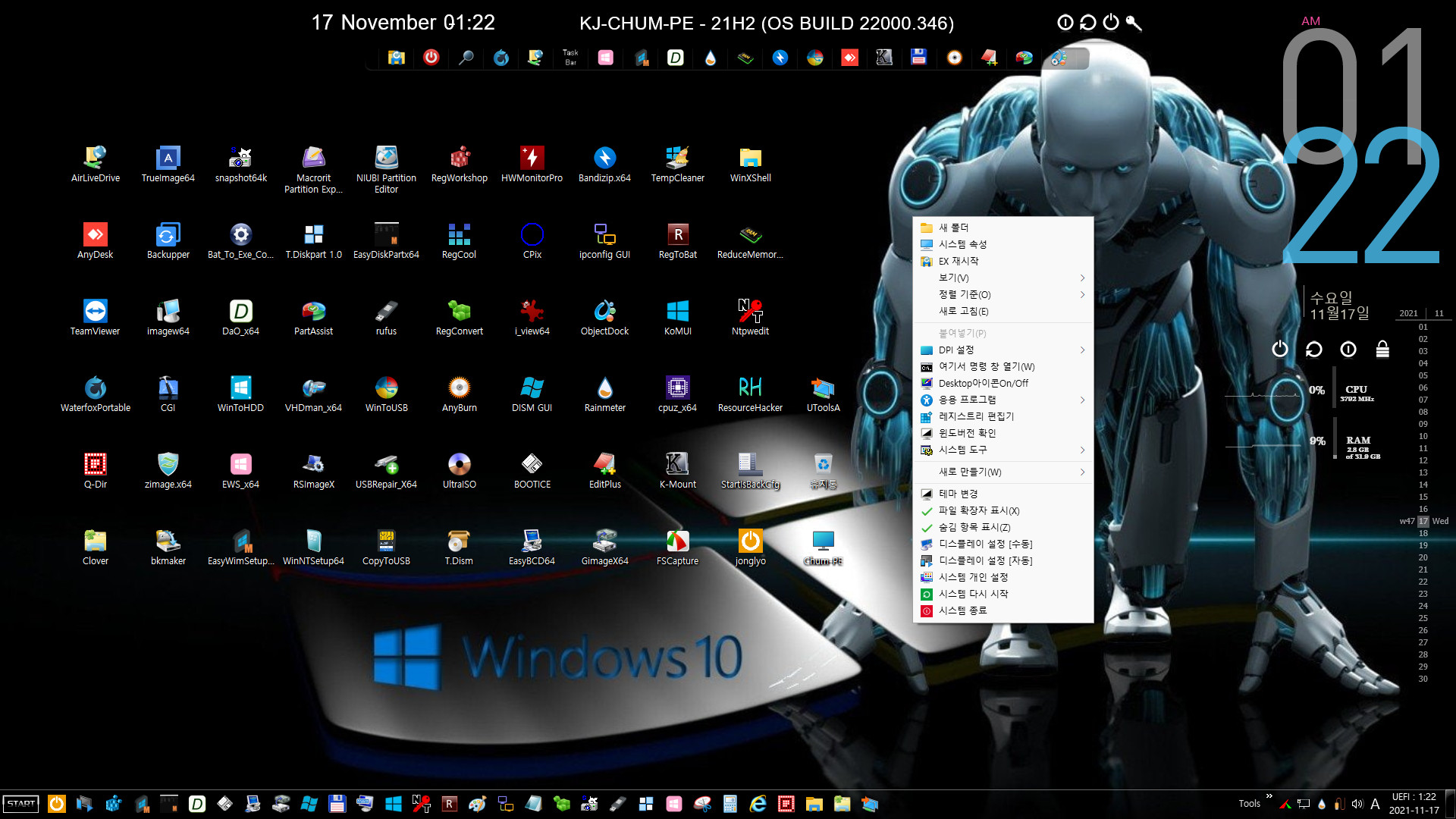Open the Chum-PE computer icon
Screen dimensions: 1456x819
(x=823, y=547)
